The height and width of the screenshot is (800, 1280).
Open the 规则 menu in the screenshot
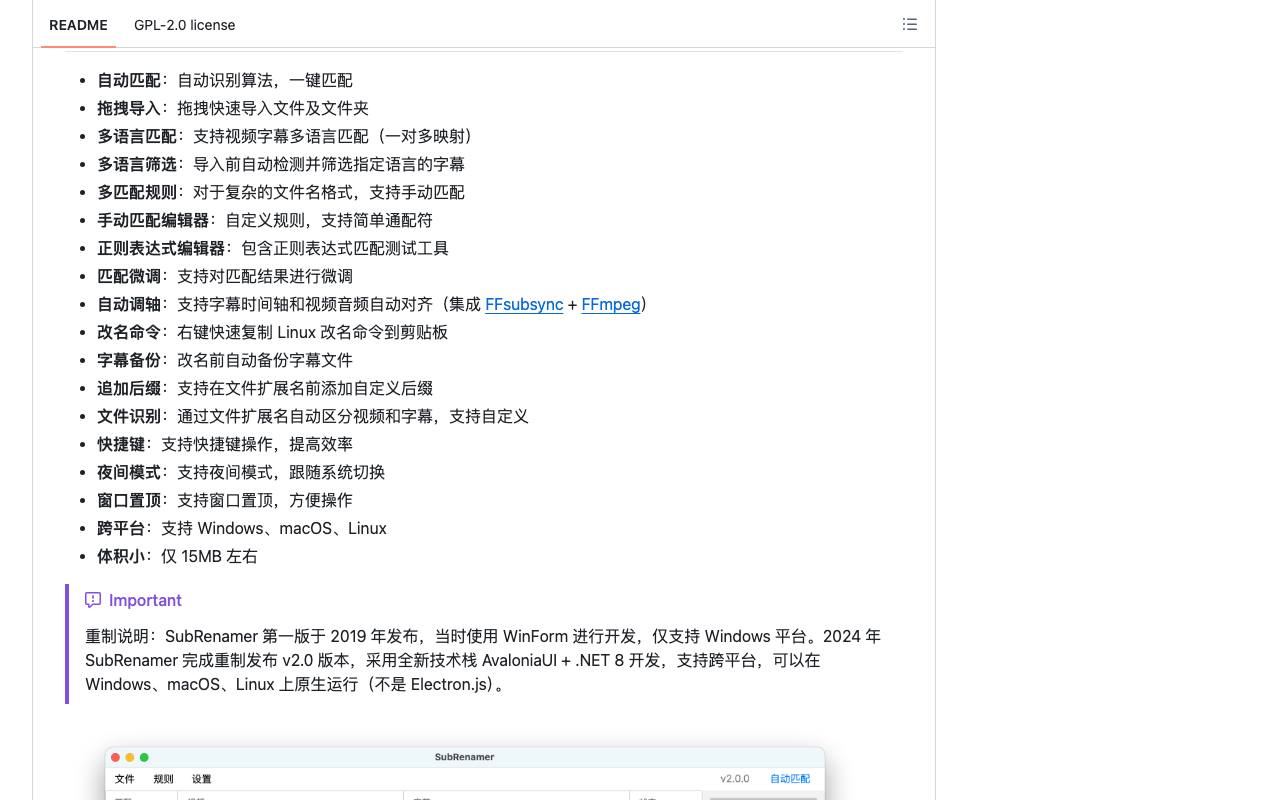pos(163,779)
